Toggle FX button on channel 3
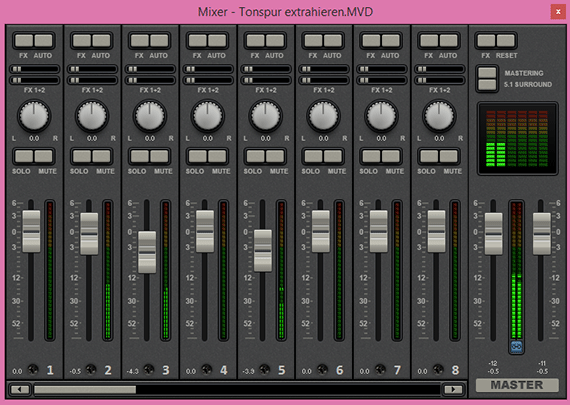Image resolution: width=570 pixels, height=405 pixels. [140, 41]
